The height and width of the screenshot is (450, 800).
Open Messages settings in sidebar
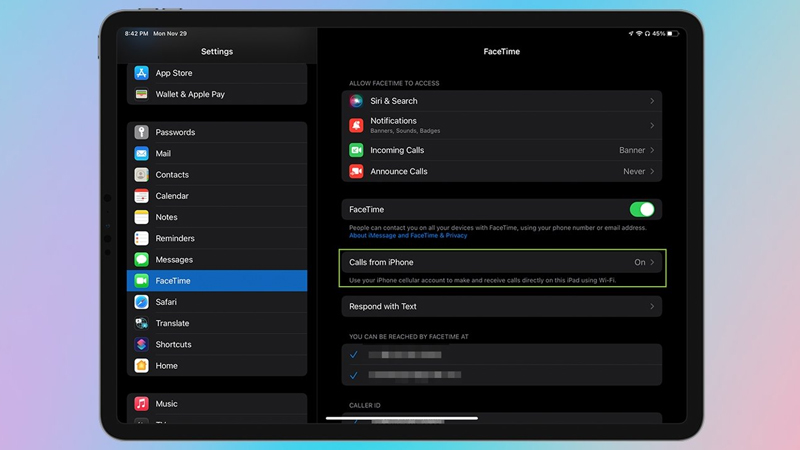coord(174,260)
